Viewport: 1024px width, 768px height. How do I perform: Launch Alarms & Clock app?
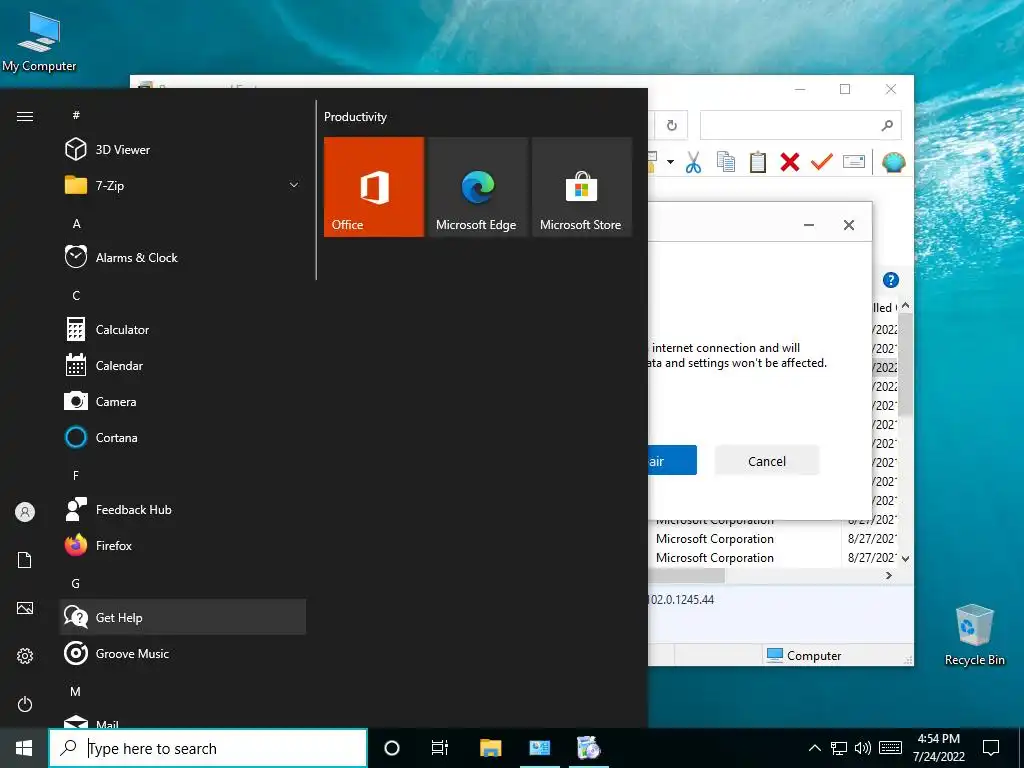coord(183,257)
